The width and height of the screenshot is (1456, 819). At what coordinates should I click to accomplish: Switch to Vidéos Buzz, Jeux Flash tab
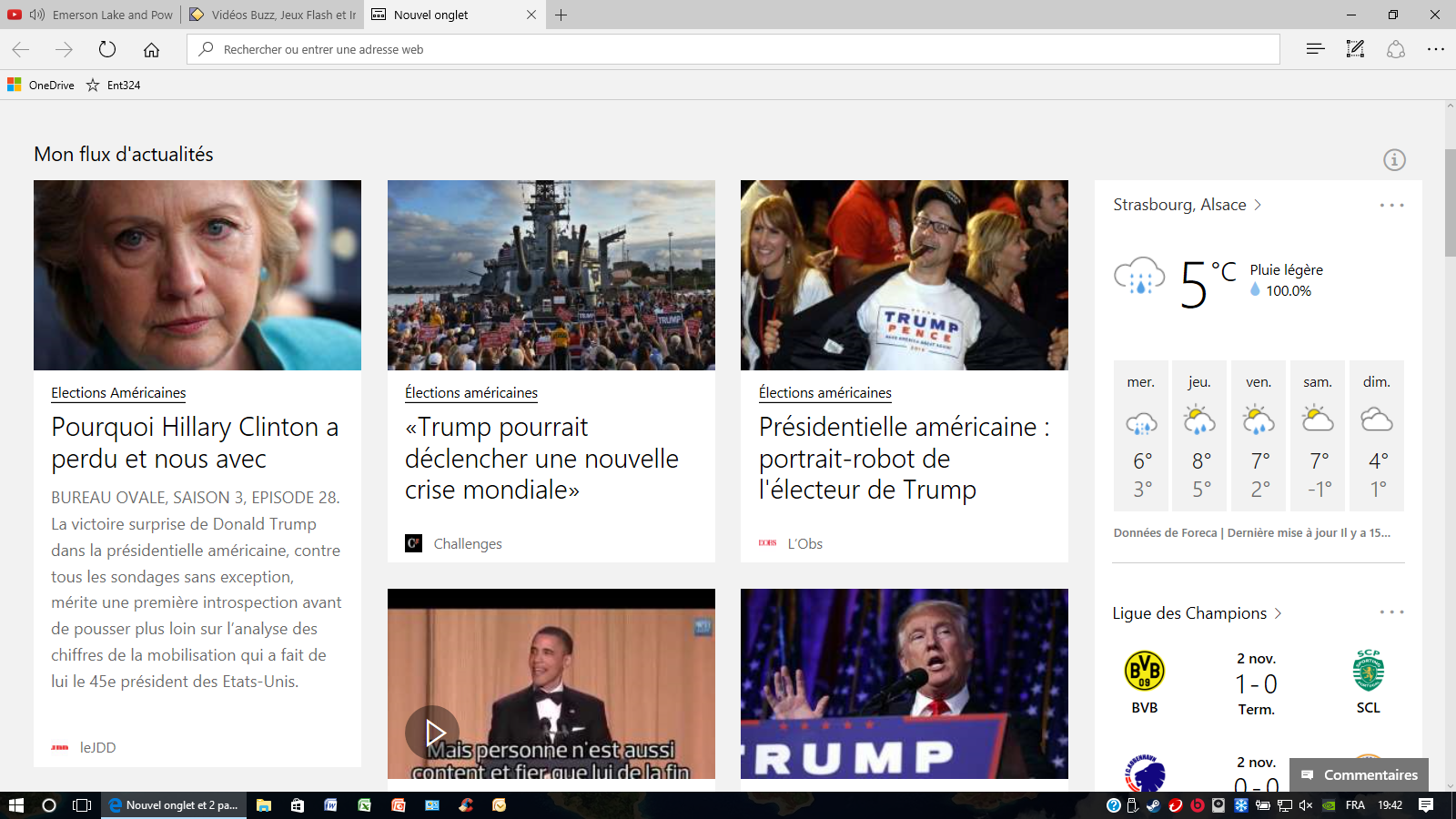[x=273, y=15]
